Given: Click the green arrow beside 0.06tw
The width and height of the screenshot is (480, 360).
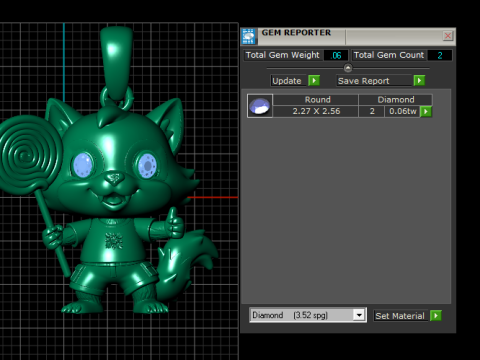Looking at the screenshot, I should tap(426, 111).
